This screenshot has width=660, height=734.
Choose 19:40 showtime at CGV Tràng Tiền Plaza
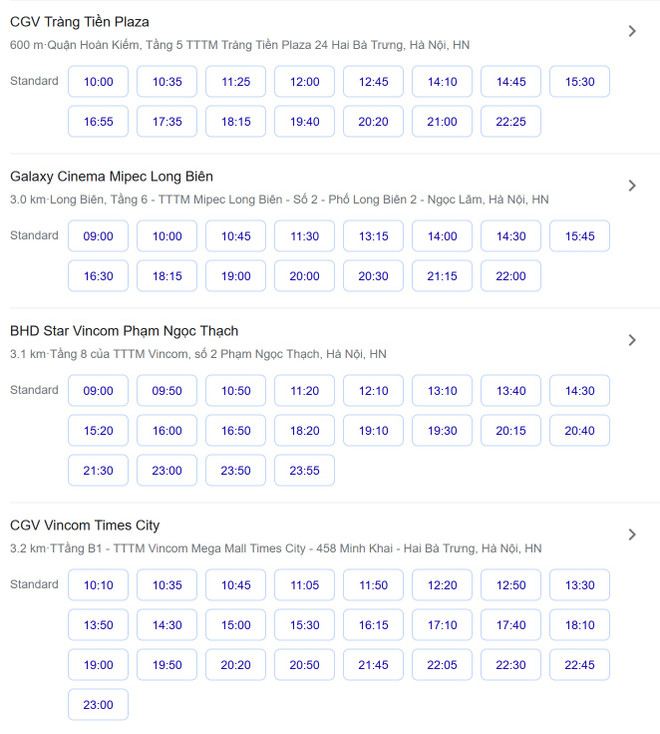click(x=305, y=122)
